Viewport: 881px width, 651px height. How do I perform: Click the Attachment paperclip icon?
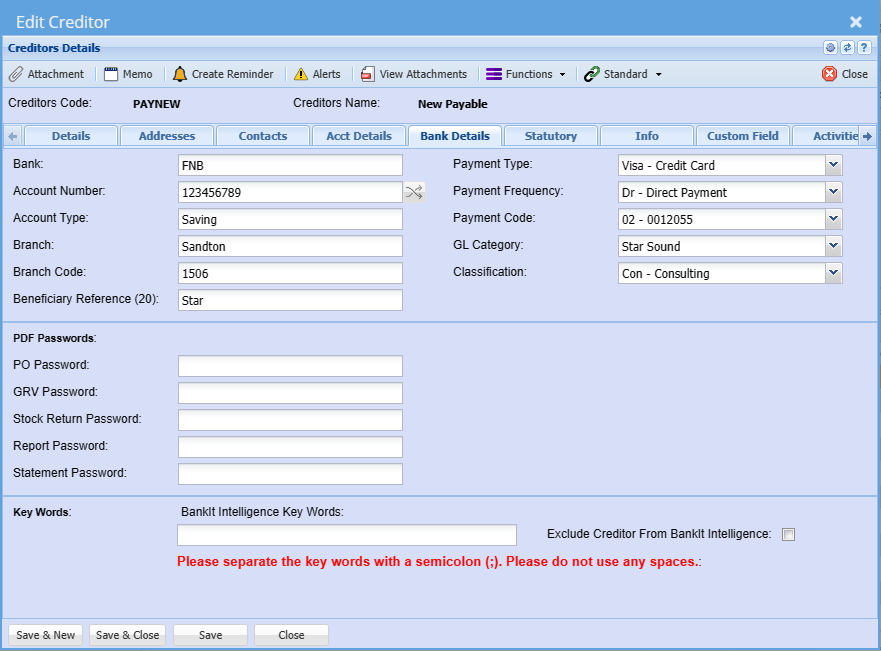(16, 74)
